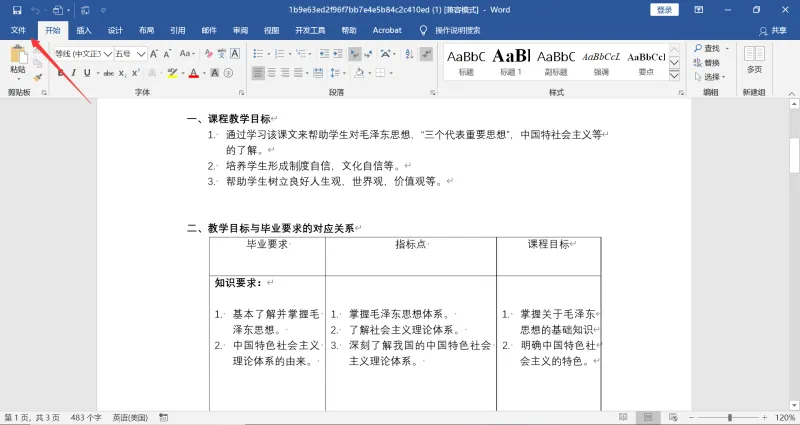
Task: Switch to the 设计 Design tab
Action: (x=115, y=30)
